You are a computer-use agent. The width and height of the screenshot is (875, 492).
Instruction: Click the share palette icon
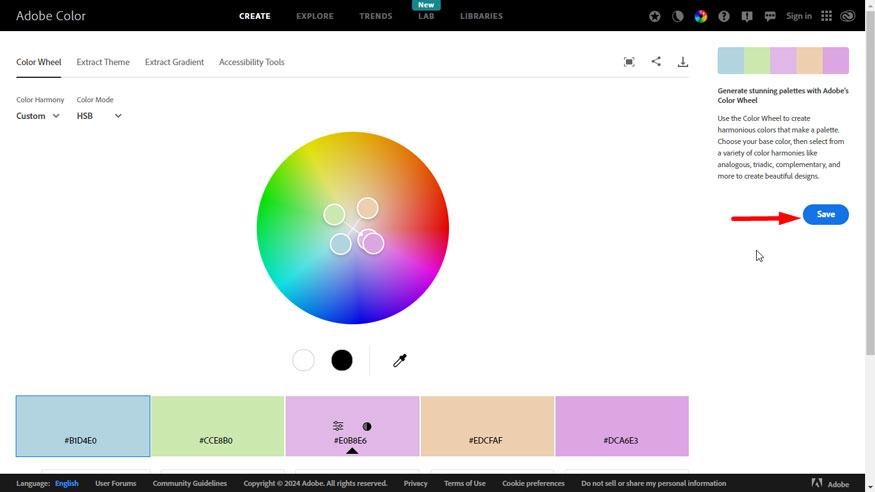pyautogui.click(x=656, y=61)
